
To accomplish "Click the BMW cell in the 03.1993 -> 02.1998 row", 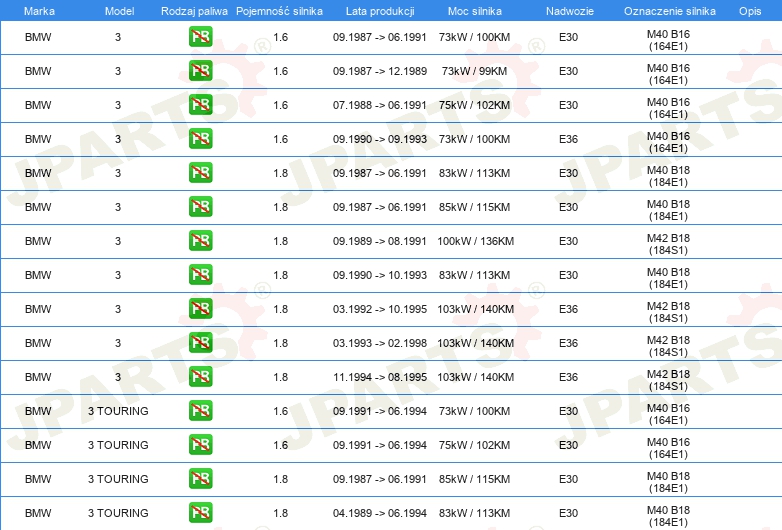I will coord(38,343).
